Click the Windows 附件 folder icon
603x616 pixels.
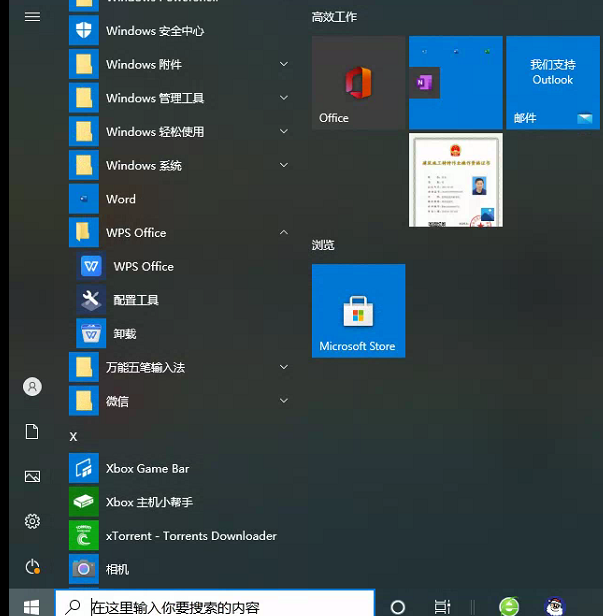(84, 64)
